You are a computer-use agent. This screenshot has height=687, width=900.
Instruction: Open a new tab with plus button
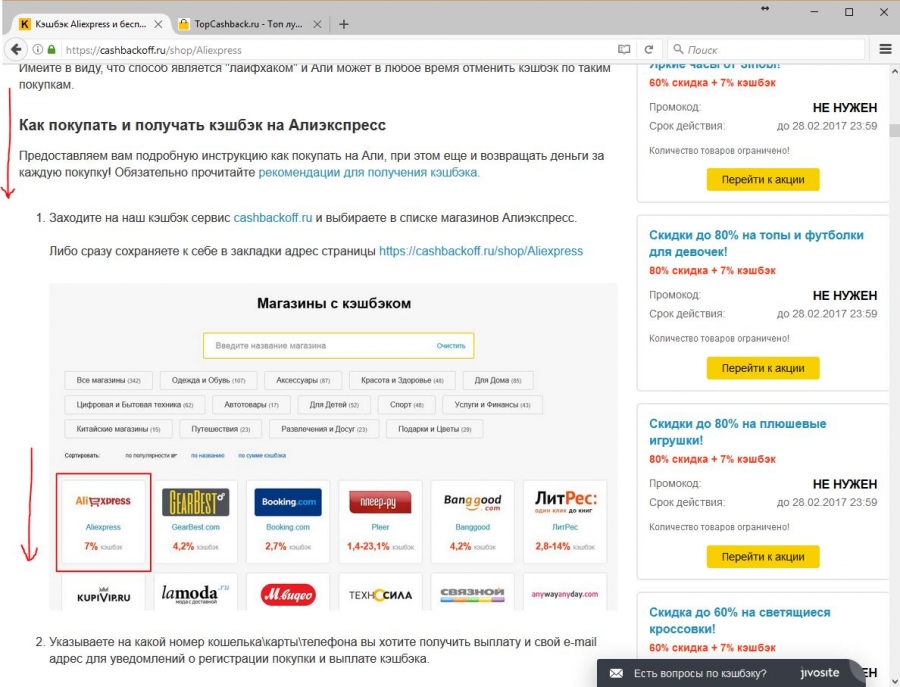pos(343,24)
